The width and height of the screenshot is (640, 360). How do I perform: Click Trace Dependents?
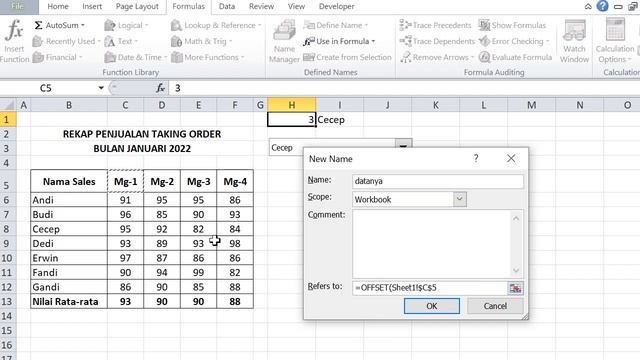click(437, 41)
